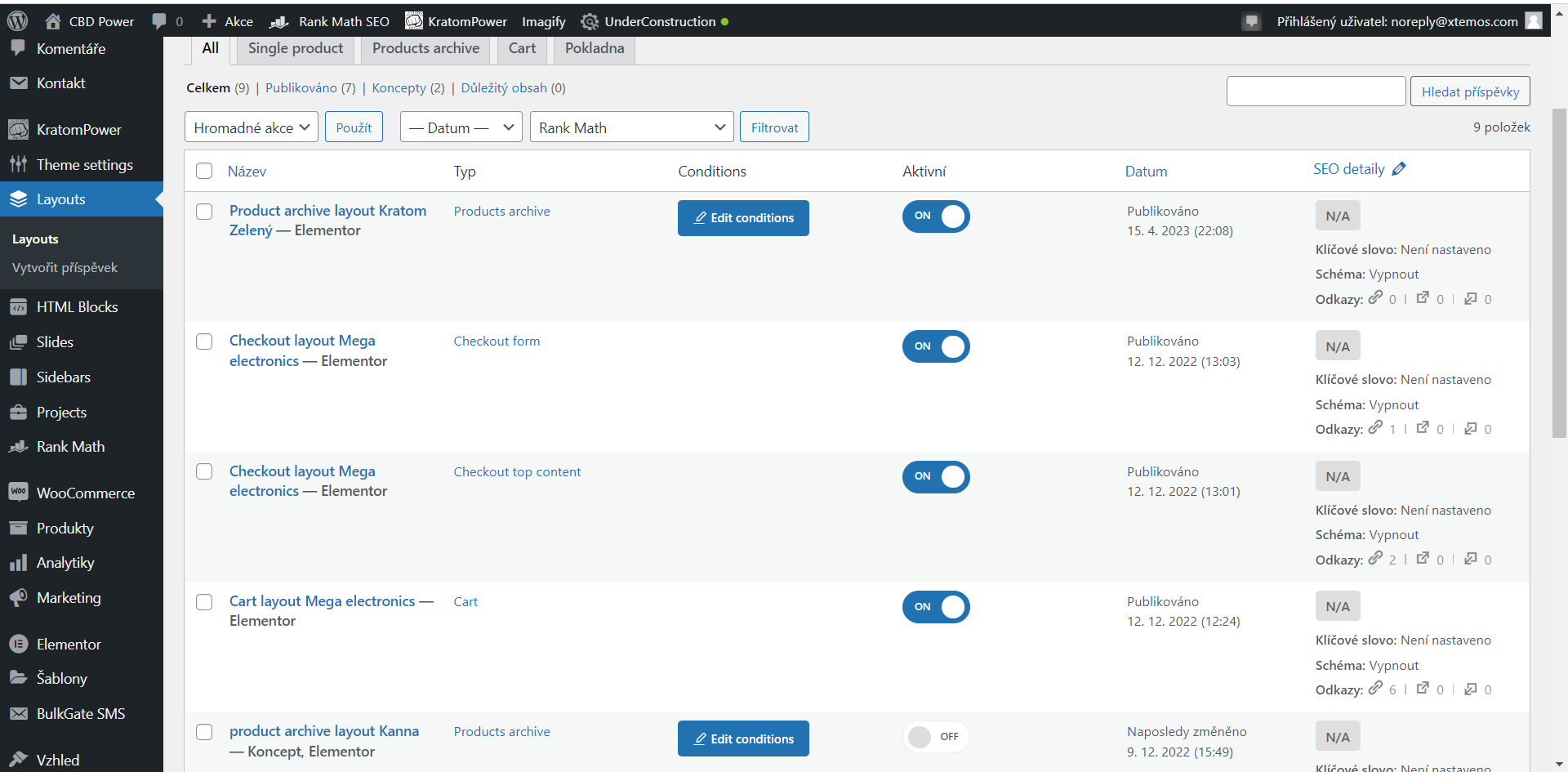Screen dimensions: 1568x772
Task: Select the Cart layout Mega electronics checkbox
Action: click(x=204, y=602)
